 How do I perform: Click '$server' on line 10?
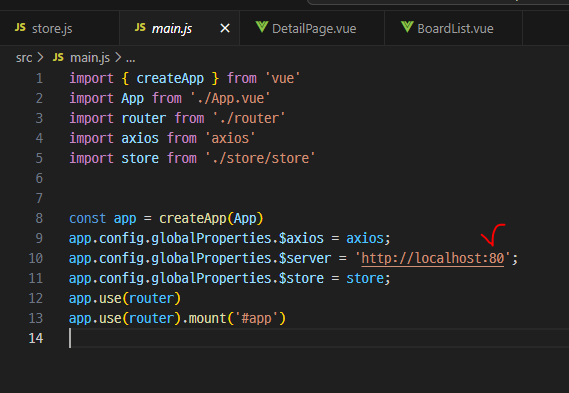coord(305,258)
